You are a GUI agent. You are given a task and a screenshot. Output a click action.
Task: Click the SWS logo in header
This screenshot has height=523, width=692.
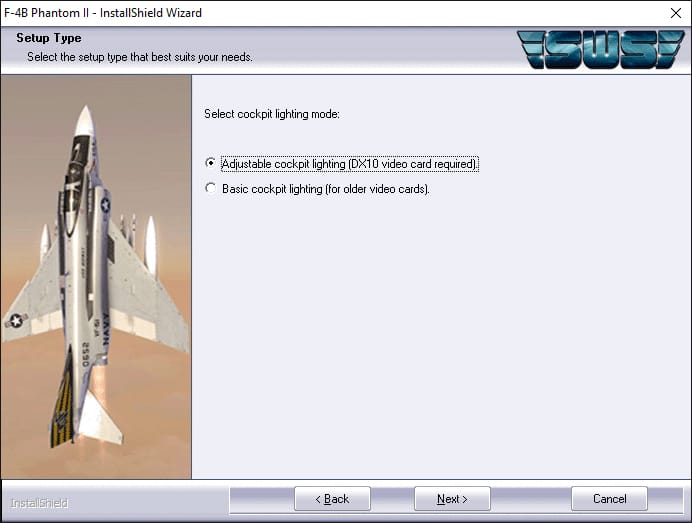tap(600, 49)
